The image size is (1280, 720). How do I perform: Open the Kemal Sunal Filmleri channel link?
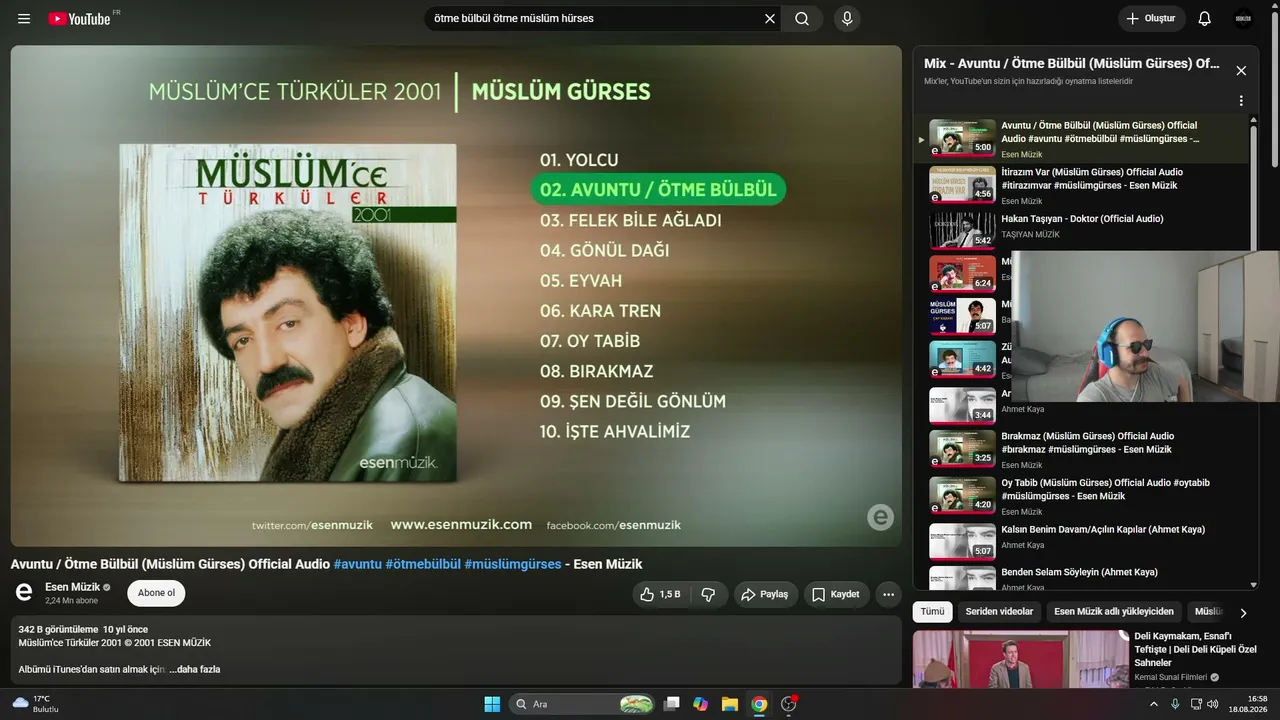[1171, 677]
